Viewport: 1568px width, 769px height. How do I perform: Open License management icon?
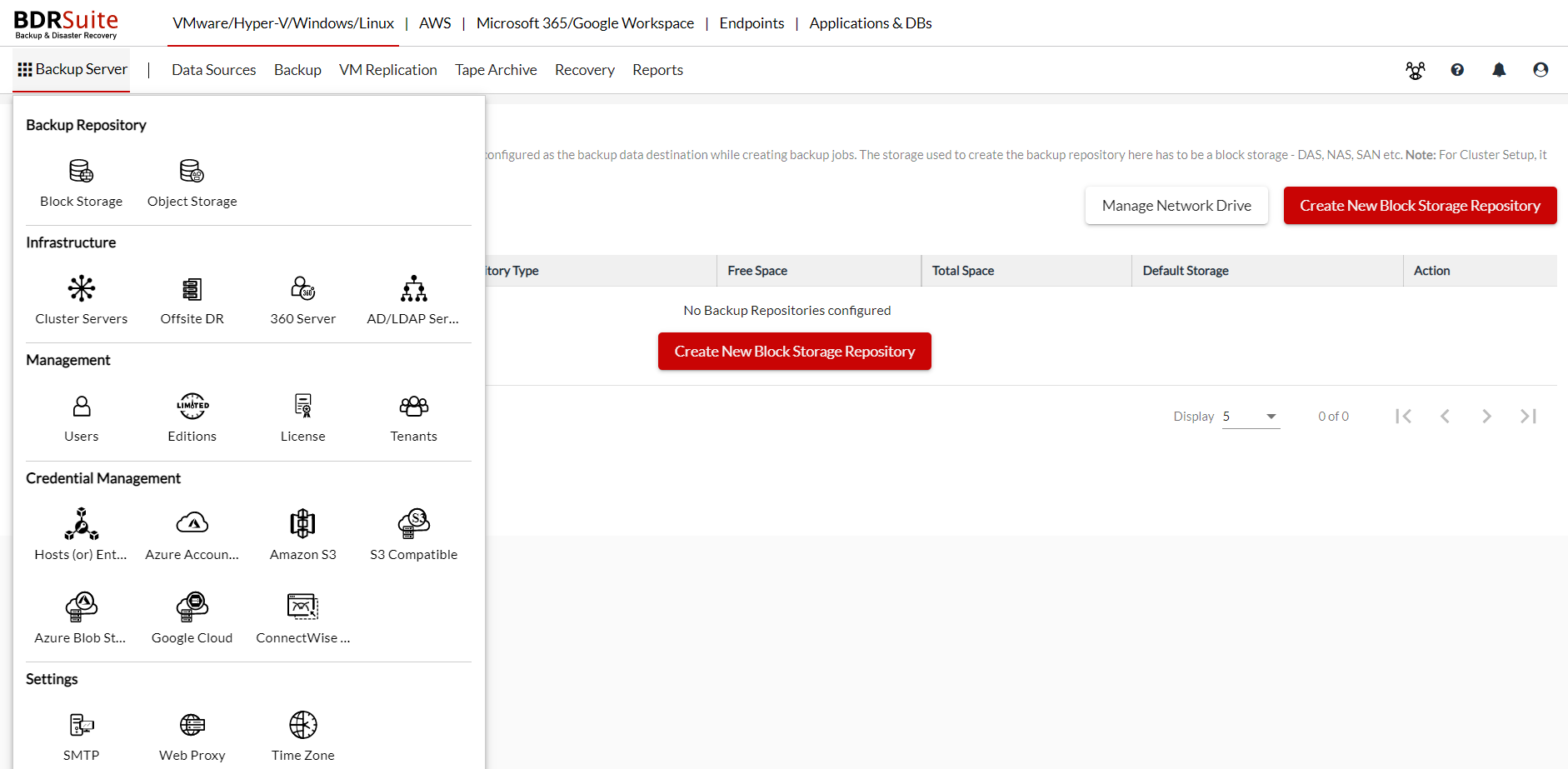302,407
